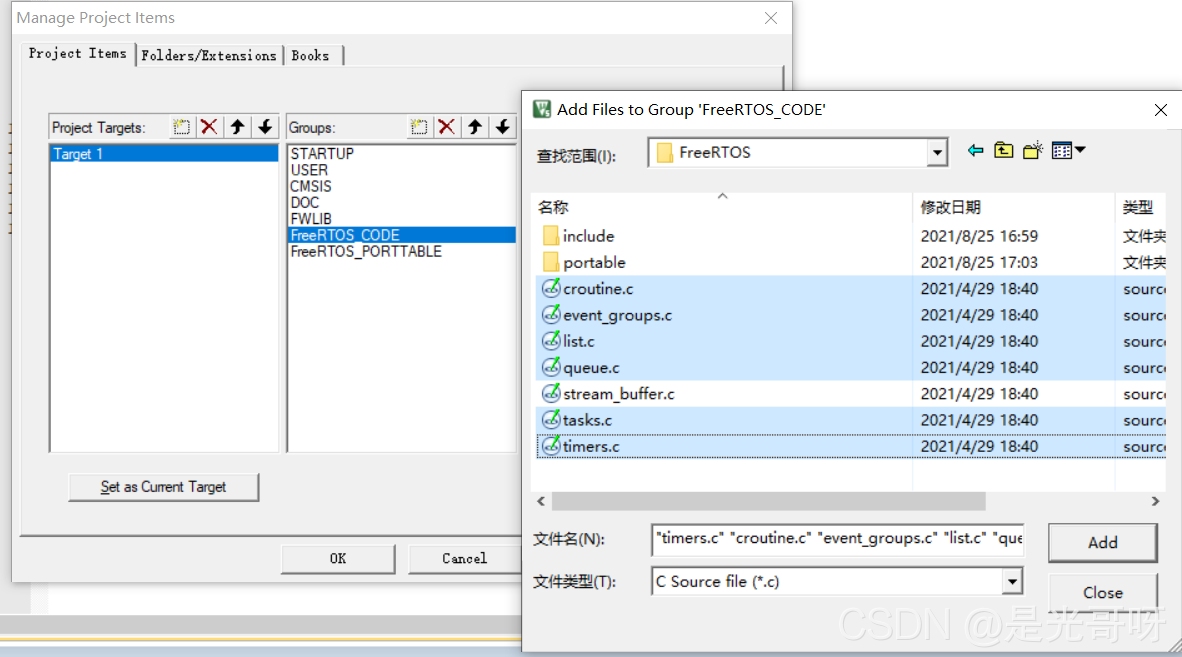Click the croutine.c file icon
The height and width of the screenshot is (657, 1182).
551,289
